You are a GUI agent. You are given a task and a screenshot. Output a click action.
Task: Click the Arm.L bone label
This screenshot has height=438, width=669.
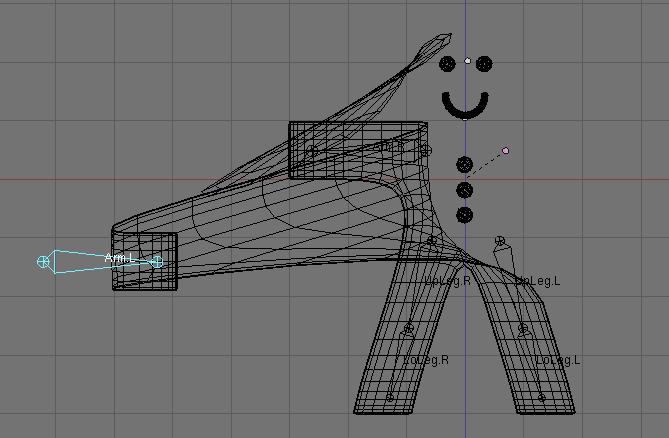pyautogui.click(x=119, y=258)
